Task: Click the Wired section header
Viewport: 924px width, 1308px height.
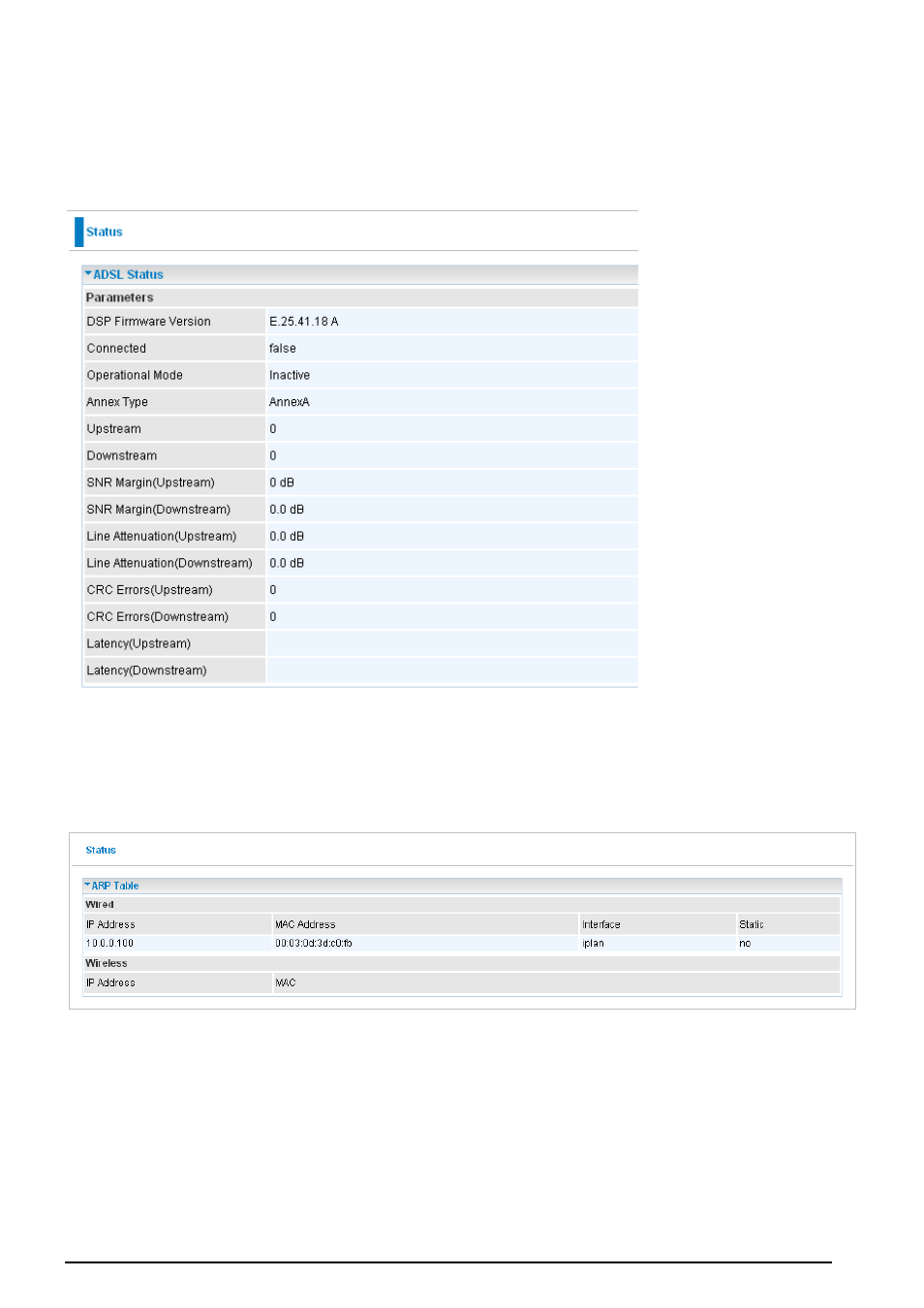Action: [100, 905]
